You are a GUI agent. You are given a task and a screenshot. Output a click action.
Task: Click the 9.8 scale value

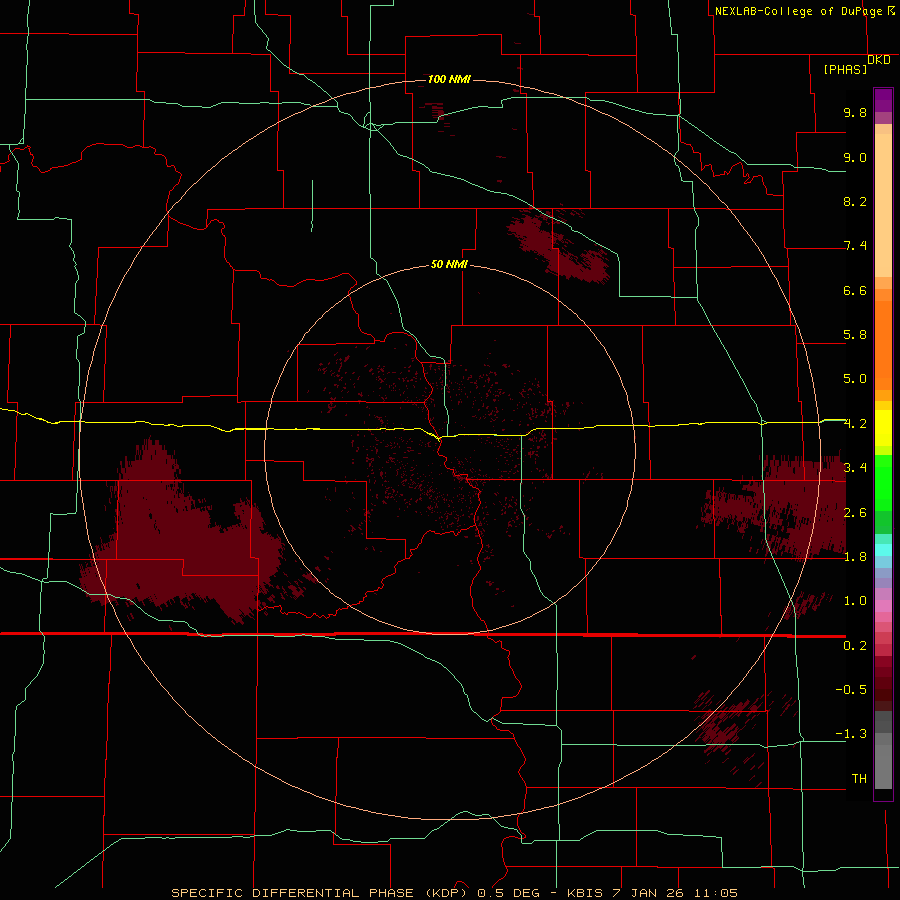point(855,112)
